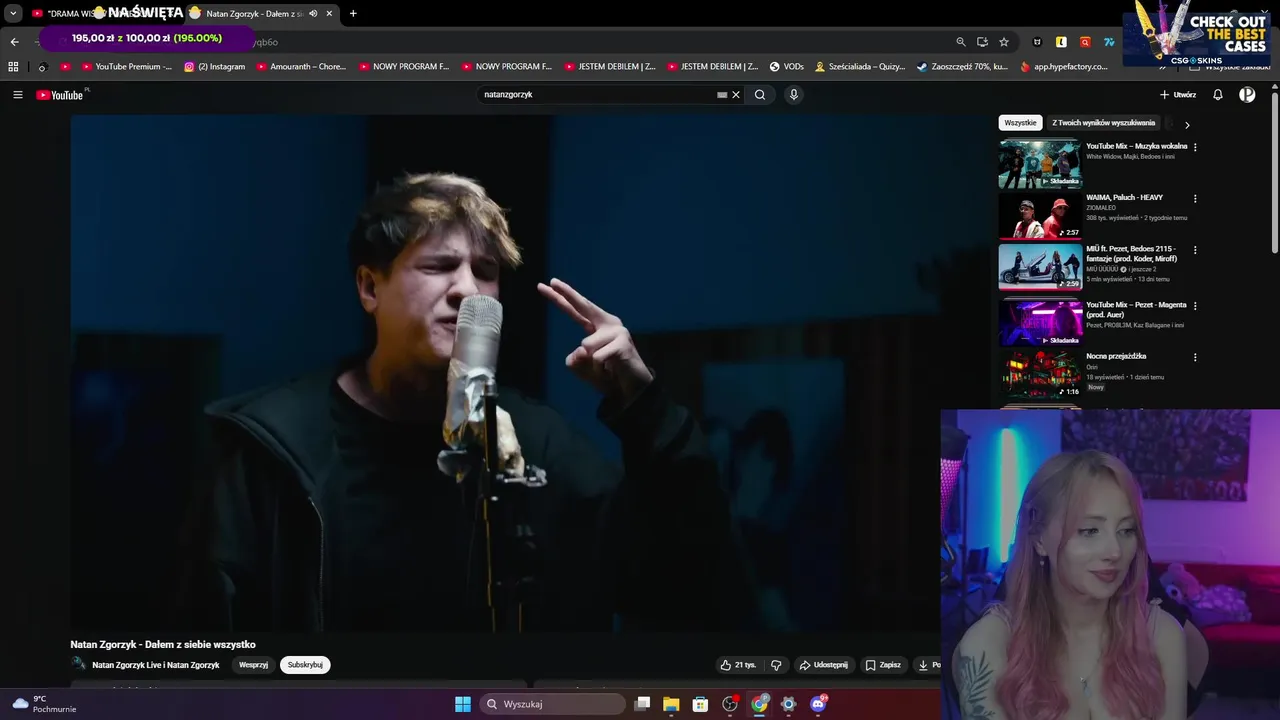1280x720 pixels.
Task: Open a new browser tab
Action: click(353, 13)
